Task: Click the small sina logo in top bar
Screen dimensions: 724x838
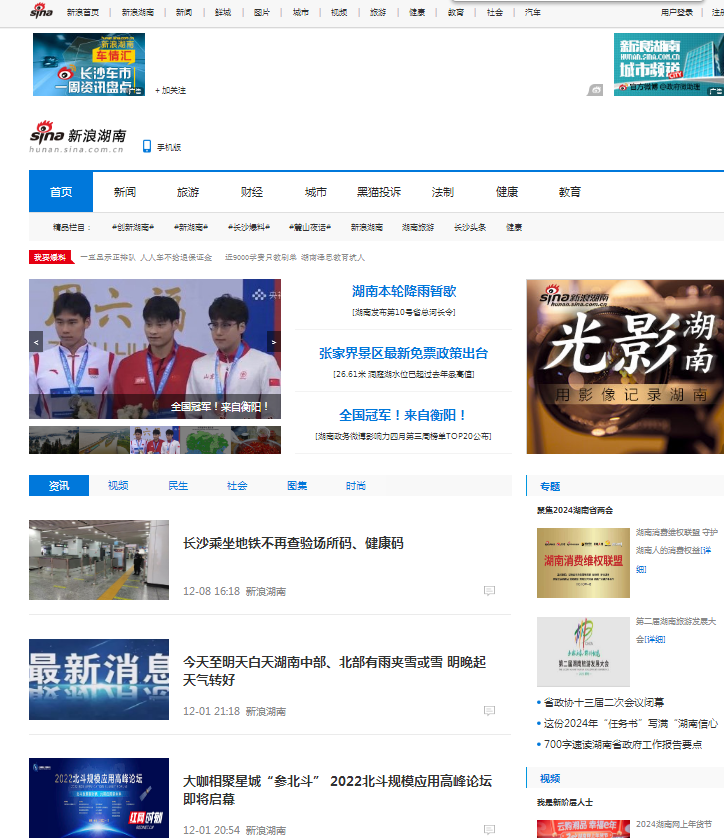Action: click(41, 11)
